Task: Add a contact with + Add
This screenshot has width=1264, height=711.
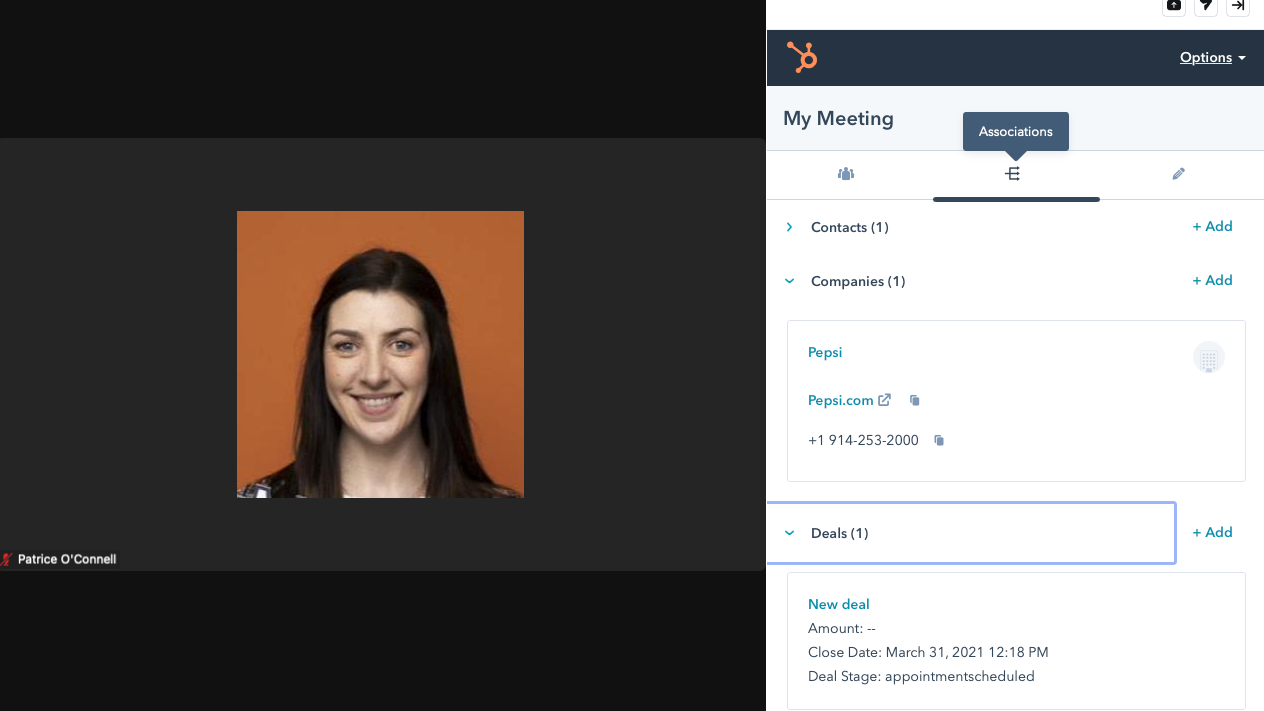Action: tap(1212, 226)
